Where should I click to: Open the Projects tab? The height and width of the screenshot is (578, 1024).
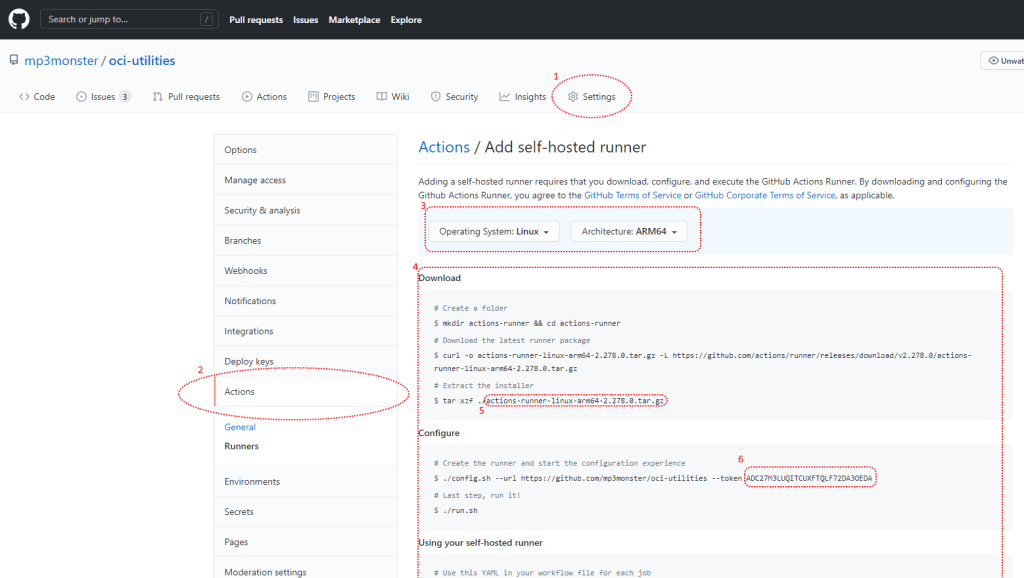pyautogui.click(x=332, y=97)
